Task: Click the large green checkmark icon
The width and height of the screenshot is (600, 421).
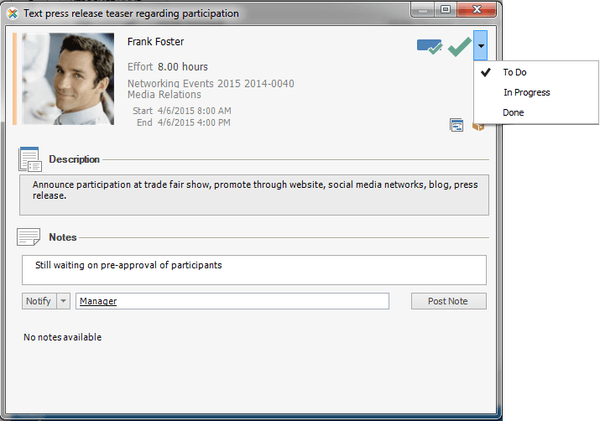Action: pos(460,46)
